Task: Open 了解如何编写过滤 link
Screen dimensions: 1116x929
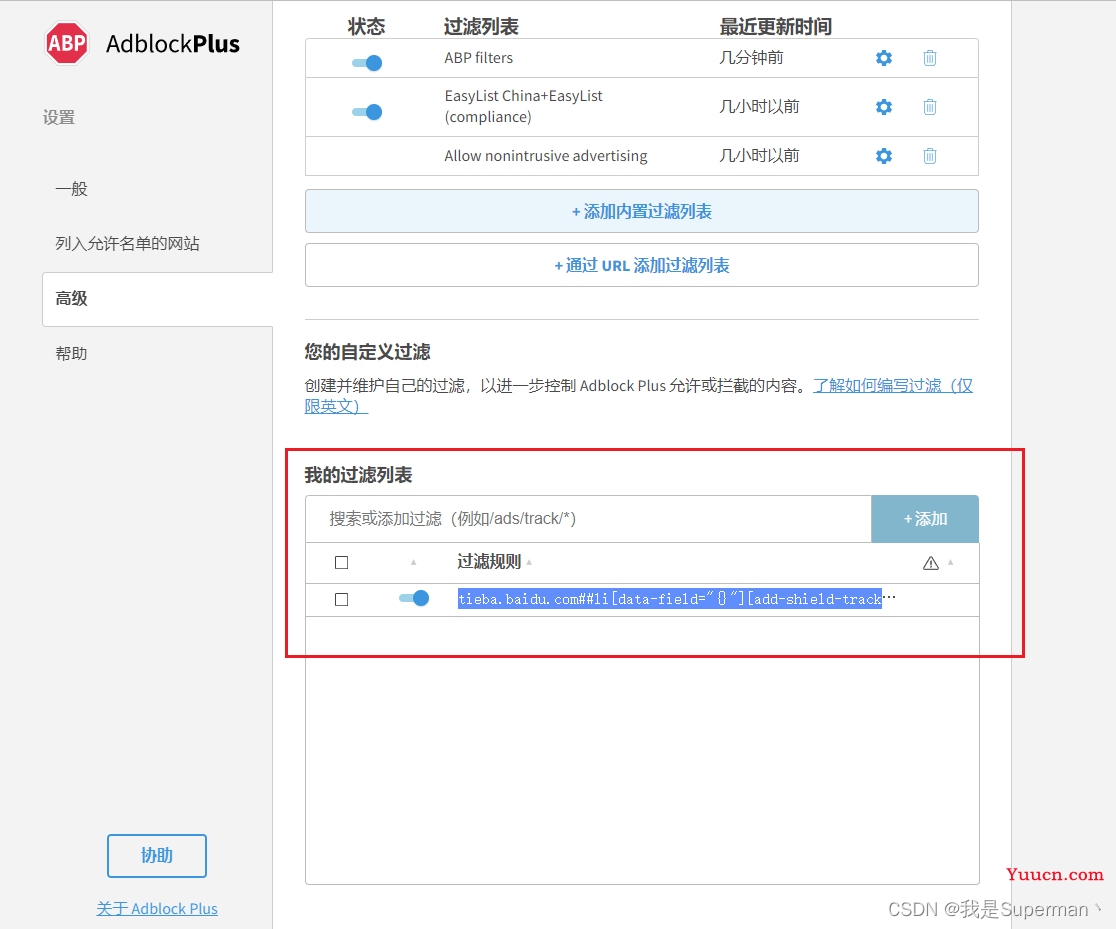Action: click(x=893, y=386)
